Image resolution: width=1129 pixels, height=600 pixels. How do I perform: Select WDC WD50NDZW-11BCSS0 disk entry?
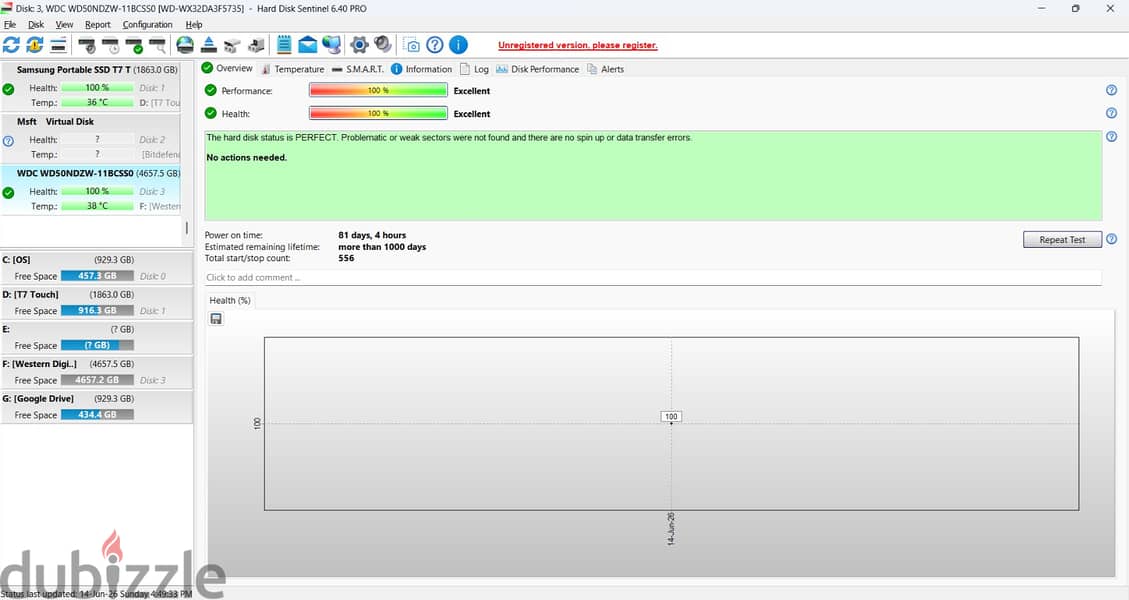click(91, 189)
